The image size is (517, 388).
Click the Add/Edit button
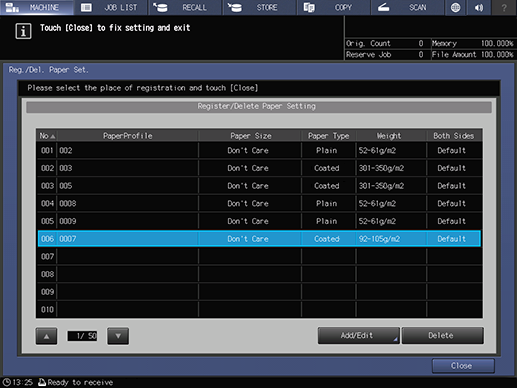pos(358,335)
